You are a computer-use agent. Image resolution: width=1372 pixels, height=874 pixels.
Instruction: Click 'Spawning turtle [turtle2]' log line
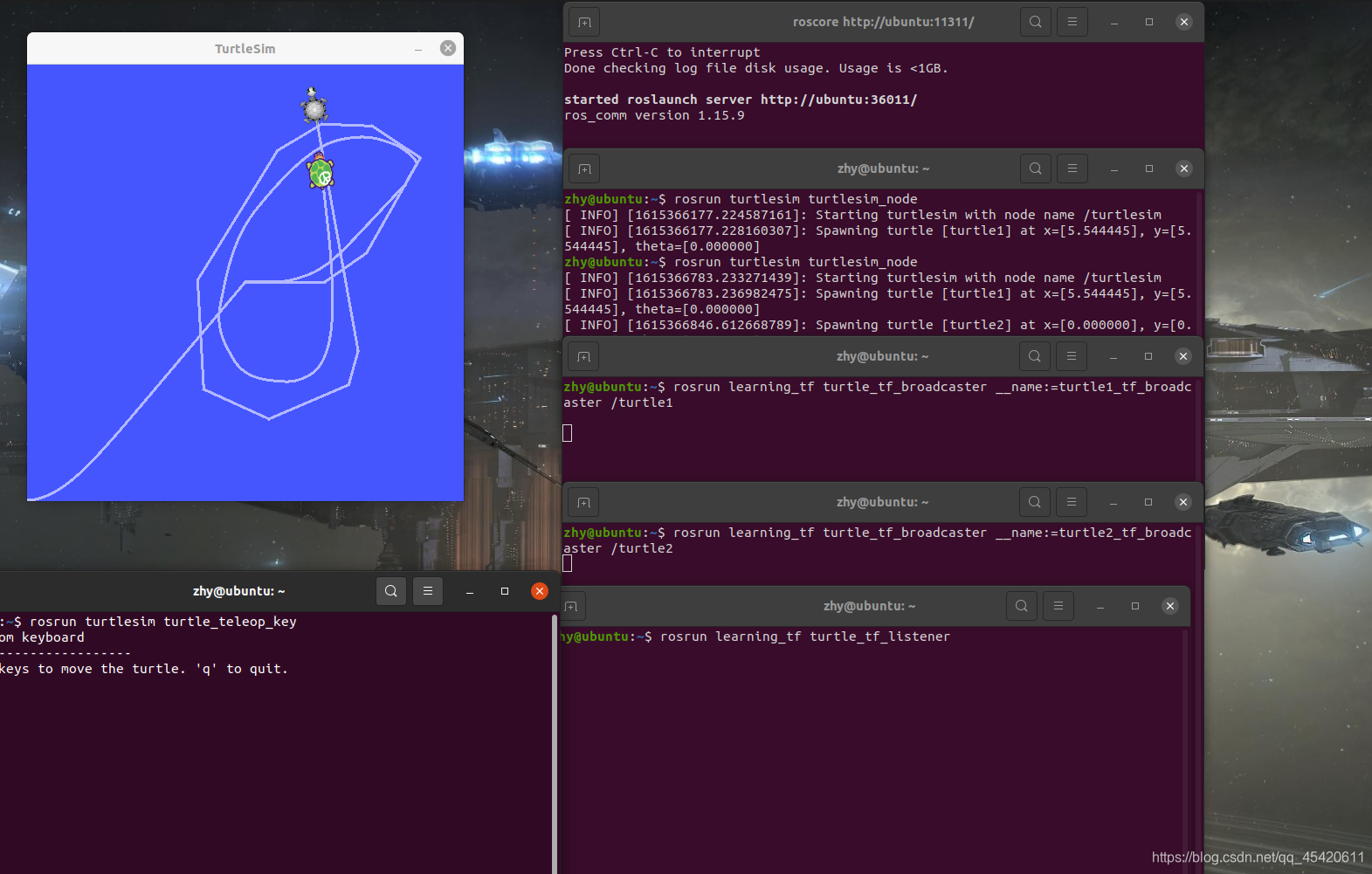(878, 325)
